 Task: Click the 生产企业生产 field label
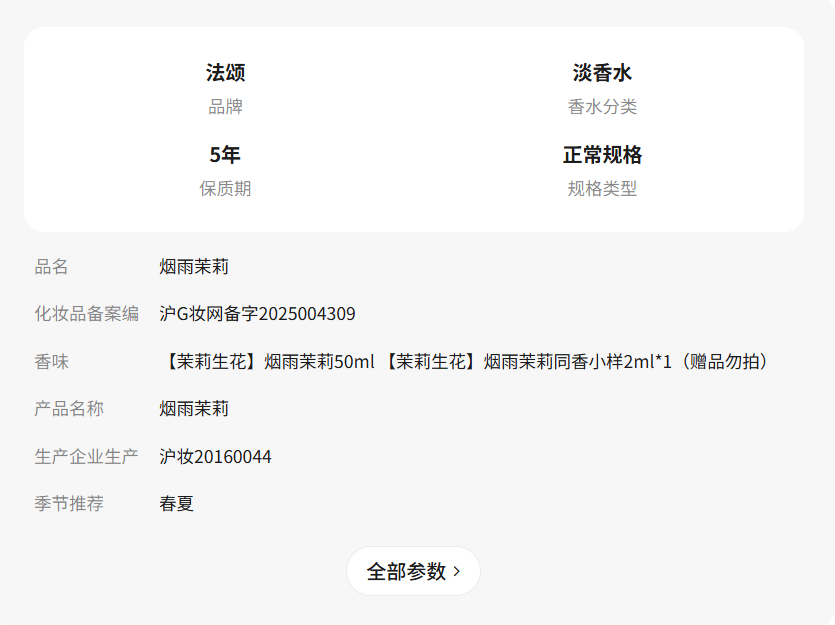(x=87, y=456)
